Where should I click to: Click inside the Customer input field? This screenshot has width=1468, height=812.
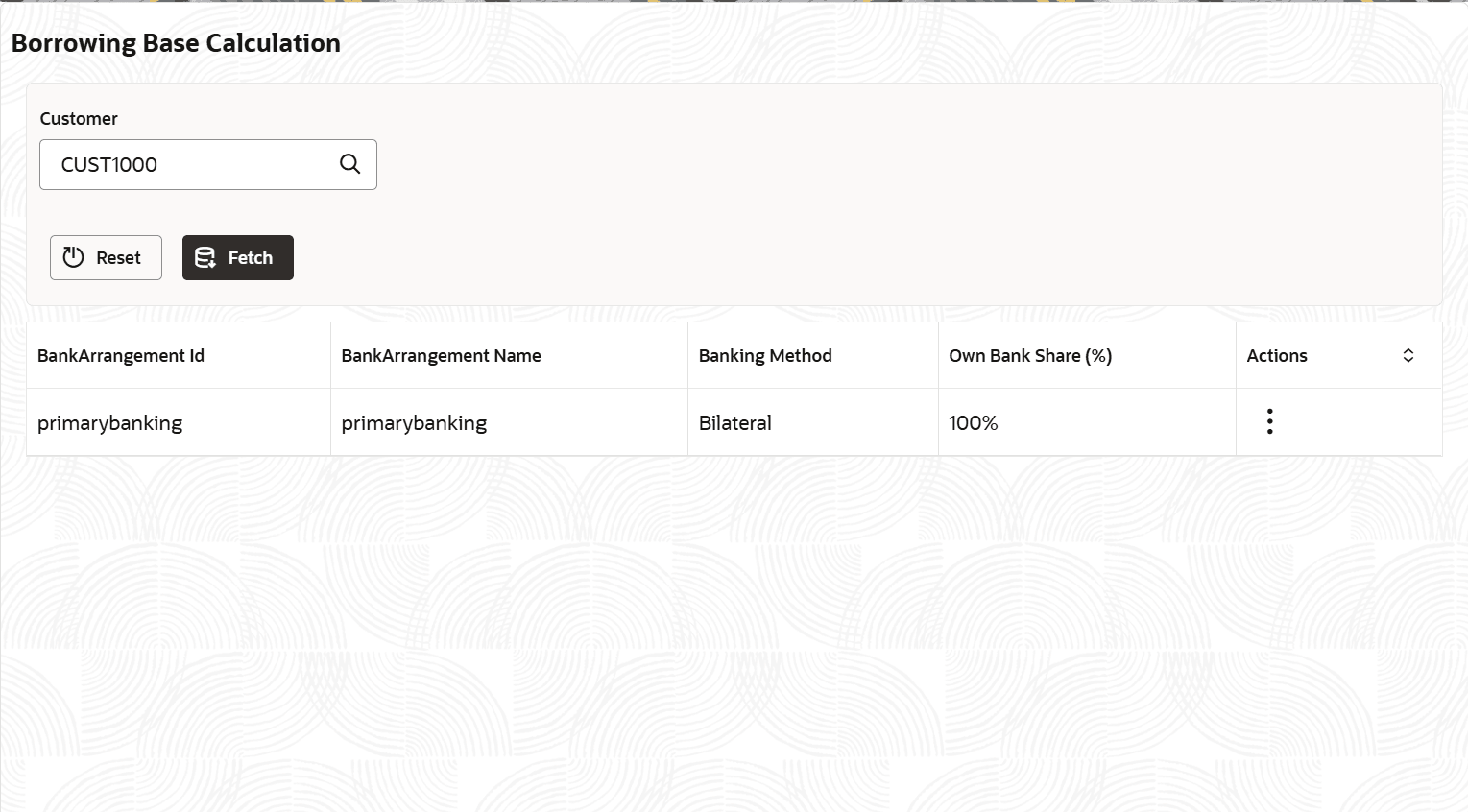tap(208, 164)
